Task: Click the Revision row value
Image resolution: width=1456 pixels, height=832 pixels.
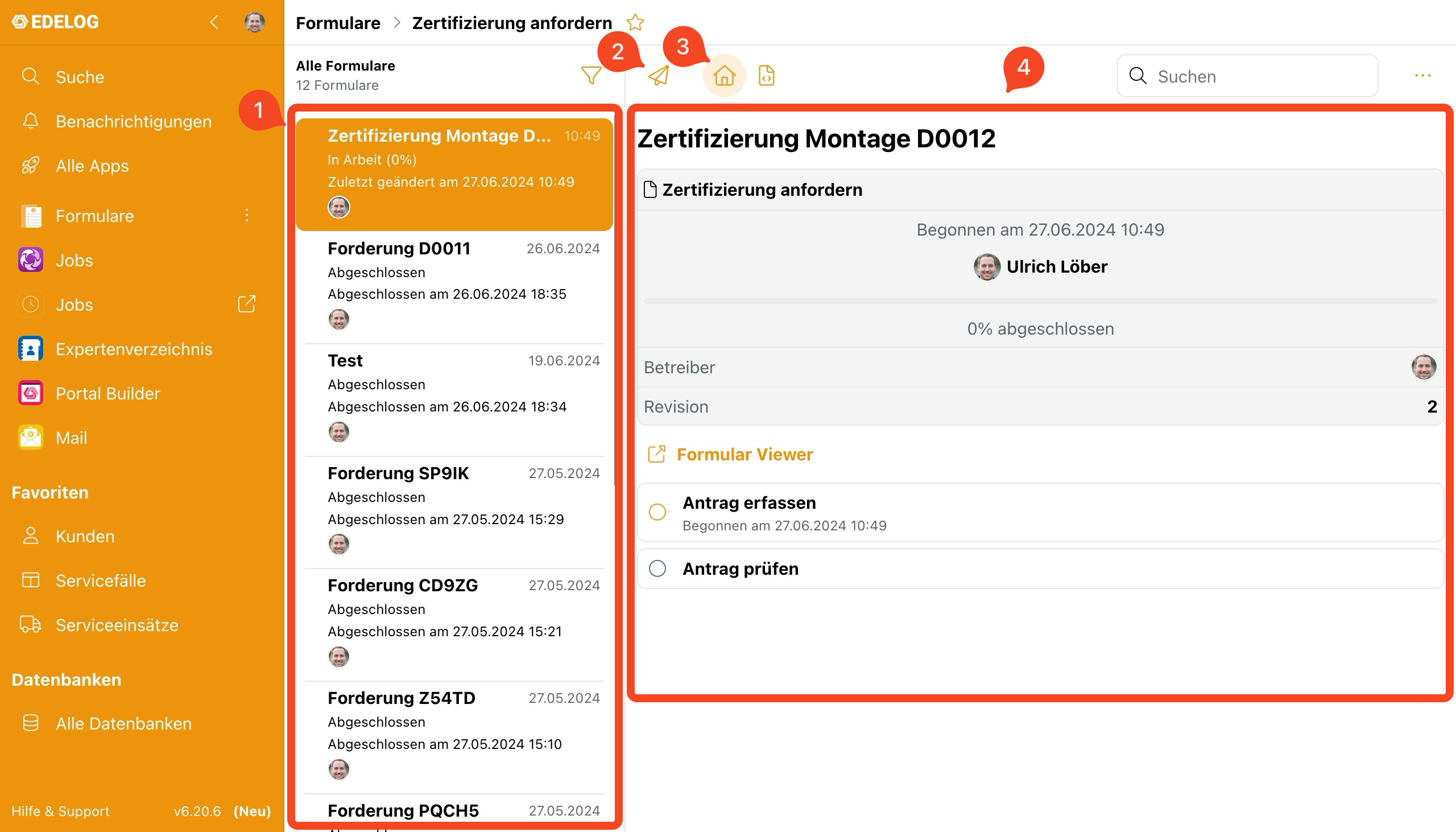Action: point(1432,406)
